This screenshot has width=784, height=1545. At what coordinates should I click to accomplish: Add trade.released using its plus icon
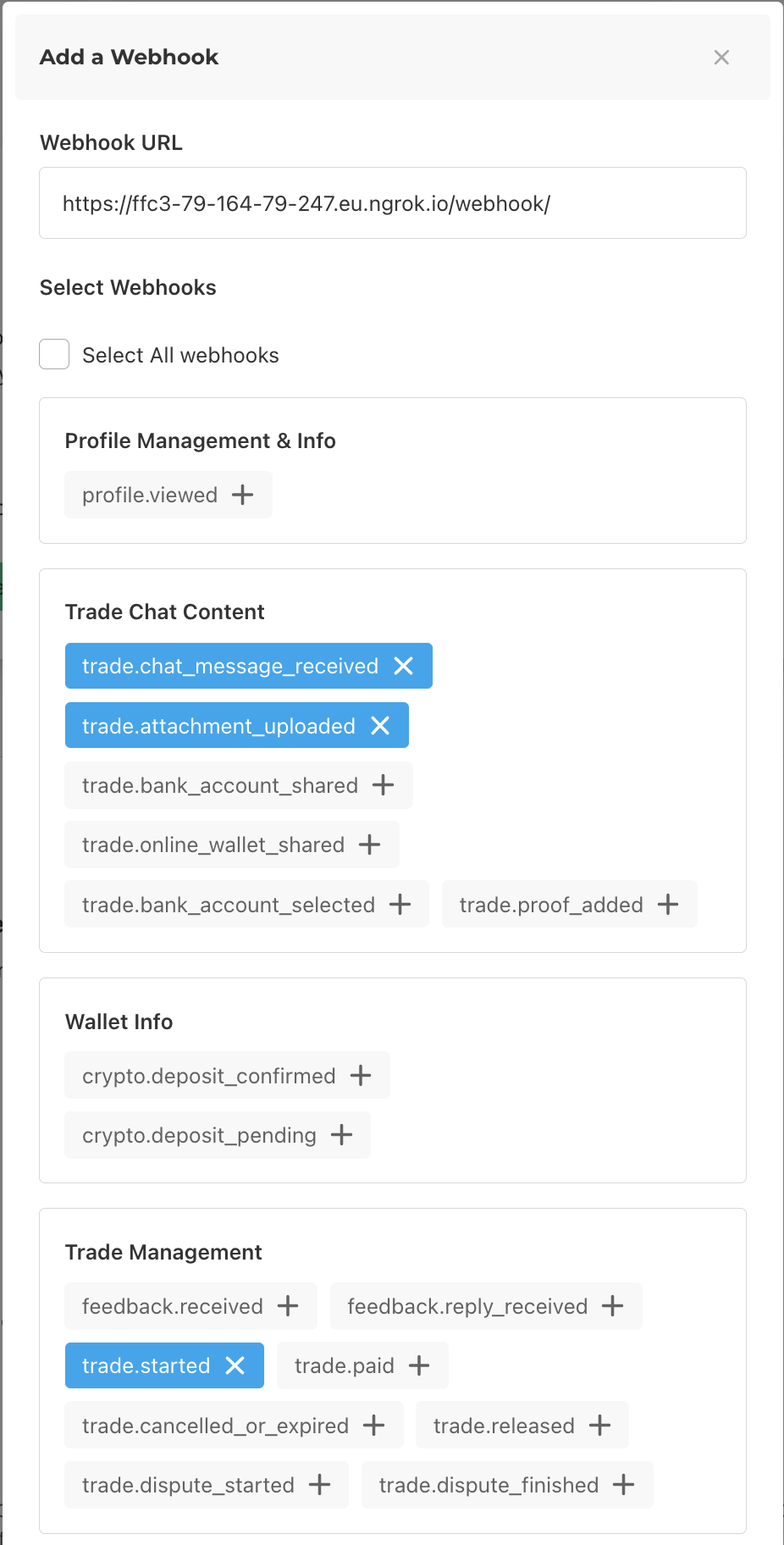(599, 1426)
